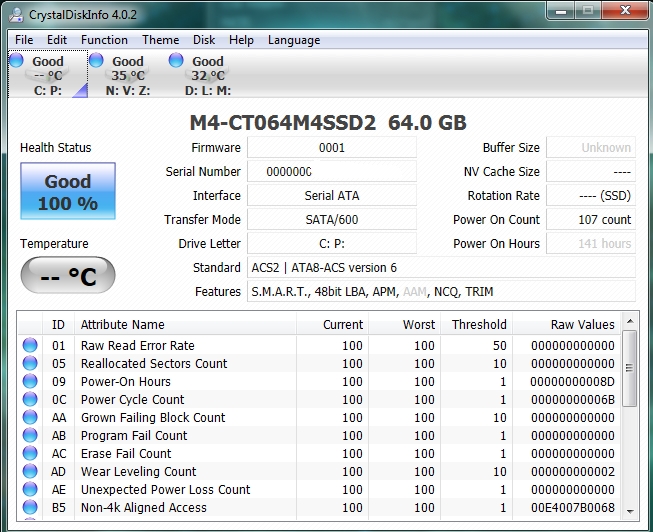Close the CrystalDiskInfo window
The image size is (653, 532).
pos(625,11)
